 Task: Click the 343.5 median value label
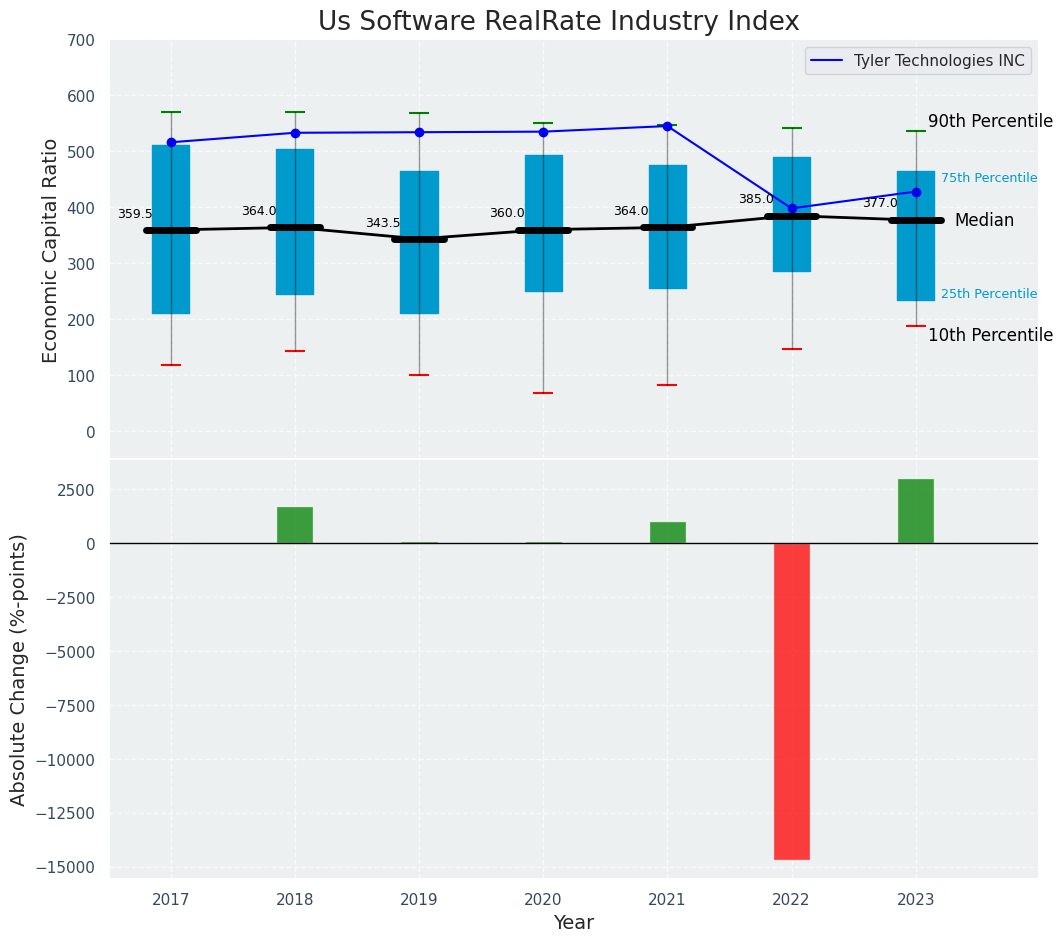[382, 223]
